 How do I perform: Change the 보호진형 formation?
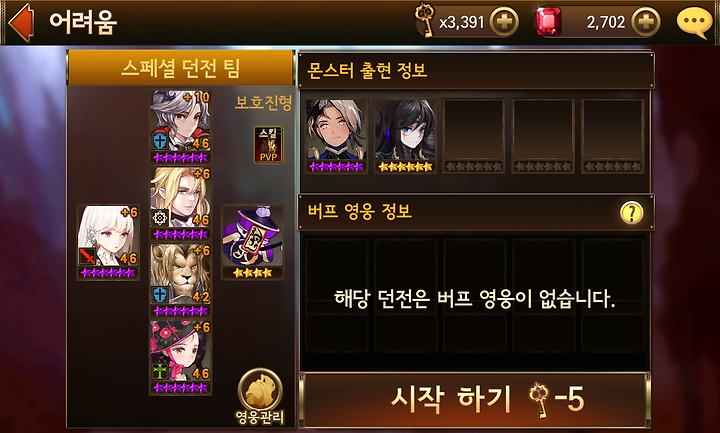(264, 102)
